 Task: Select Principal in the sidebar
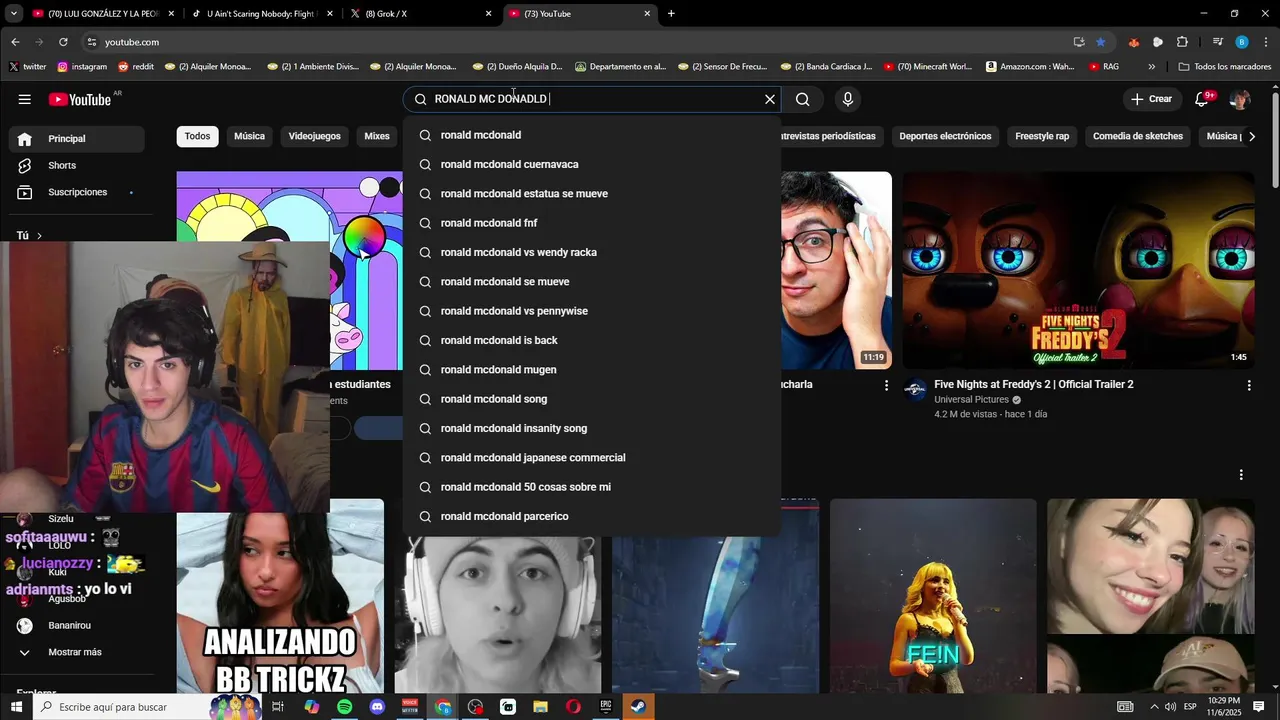[76, 139]
